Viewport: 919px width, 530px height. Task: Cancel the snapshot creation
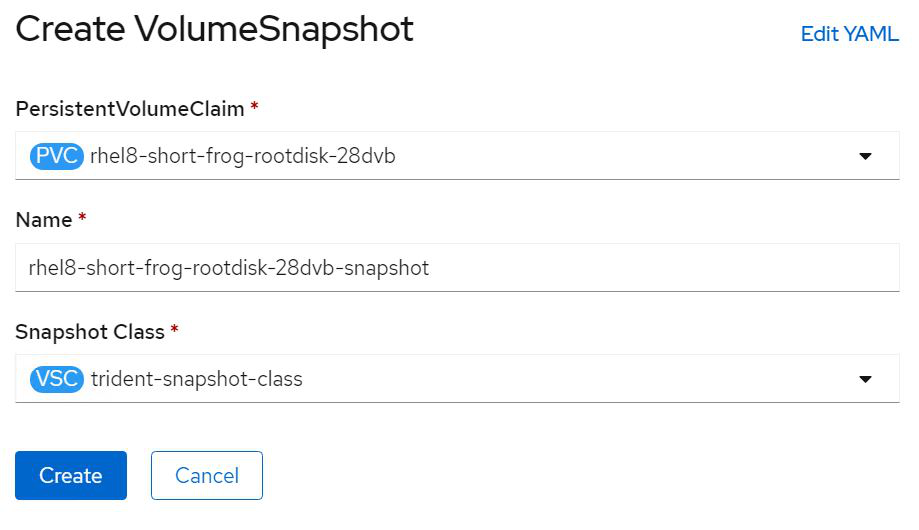tap(207, 476)
